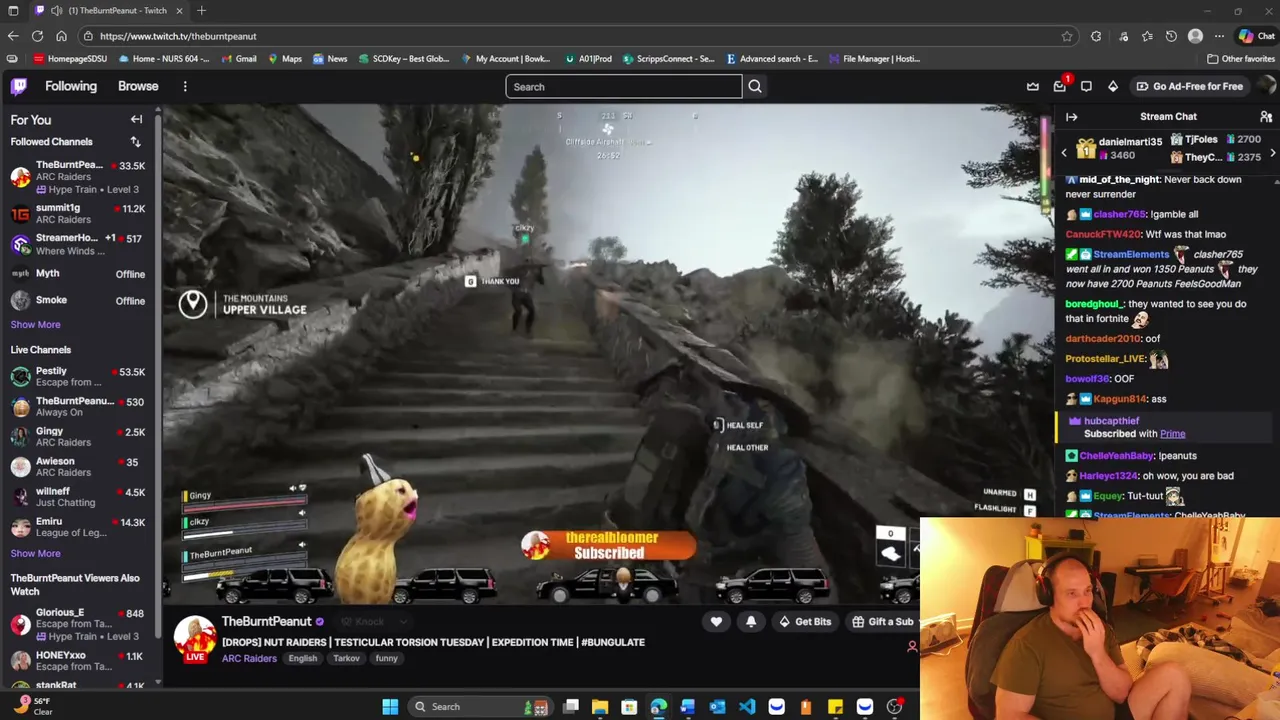The width and height of the screenshot is (1280, 720).
Task: Go to browser home page icon
Action: (61, 36)
